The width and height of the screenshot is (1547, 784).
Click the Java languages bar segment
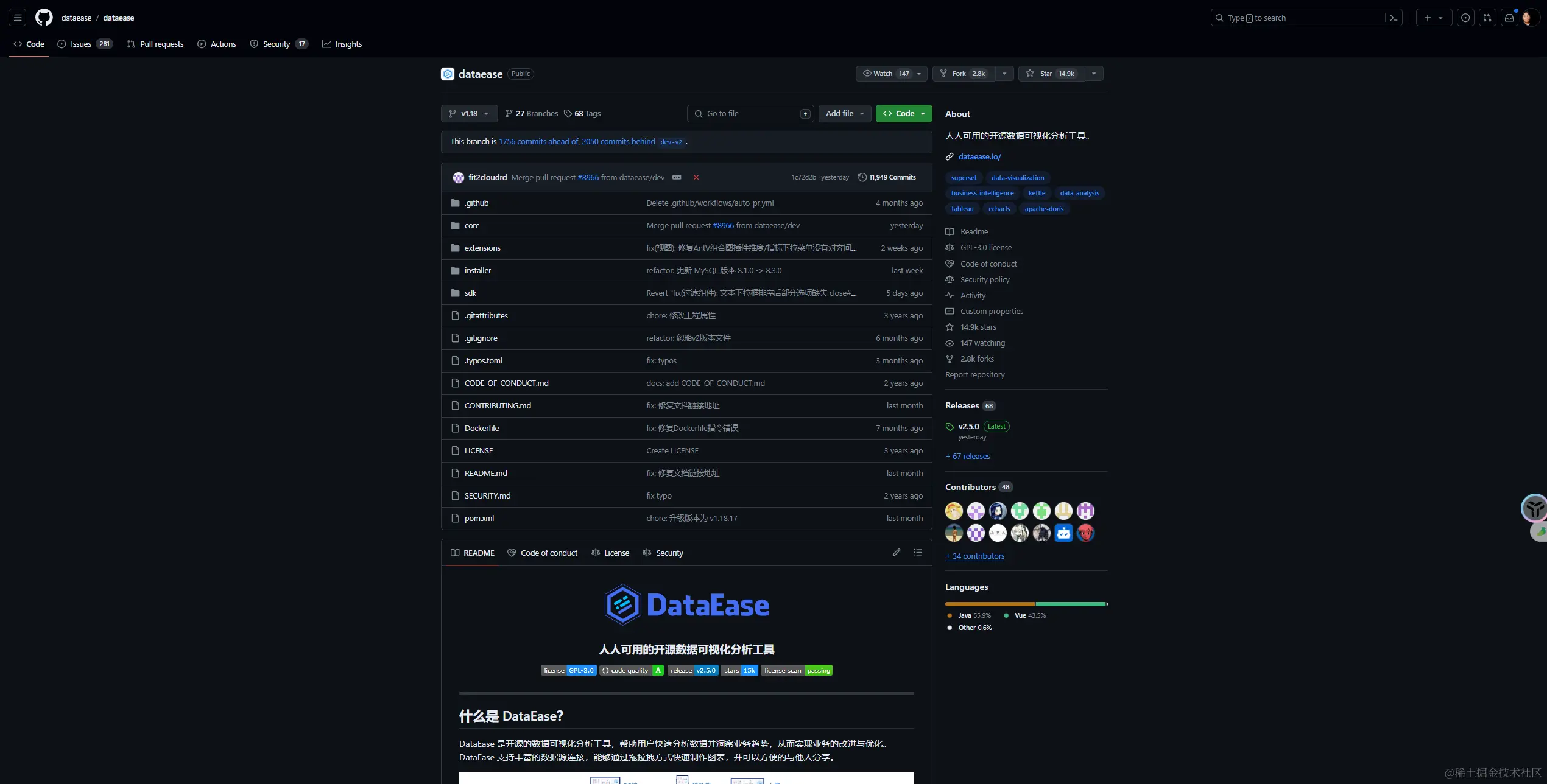990,604
